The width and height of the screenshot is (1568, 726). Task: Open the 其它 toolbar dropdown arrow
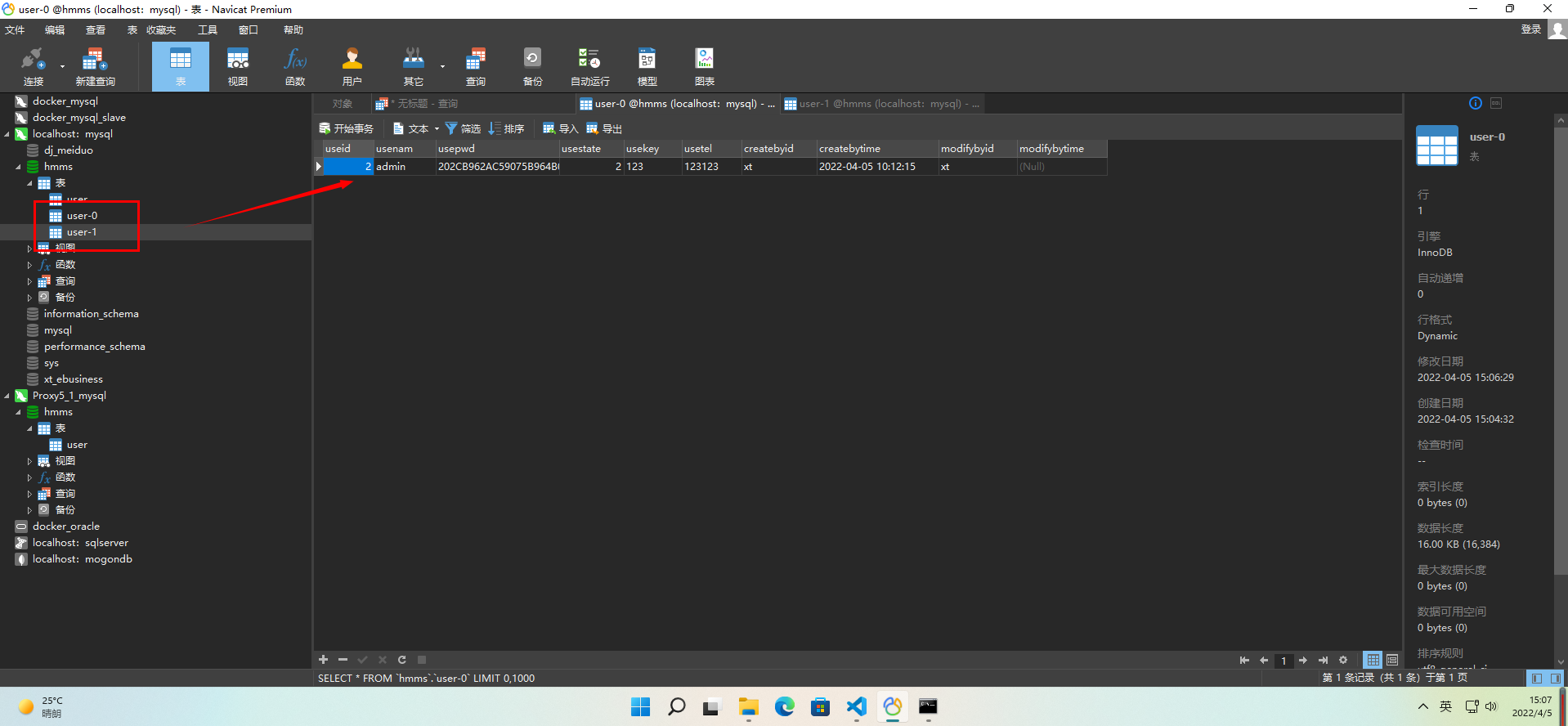[442, 66]
